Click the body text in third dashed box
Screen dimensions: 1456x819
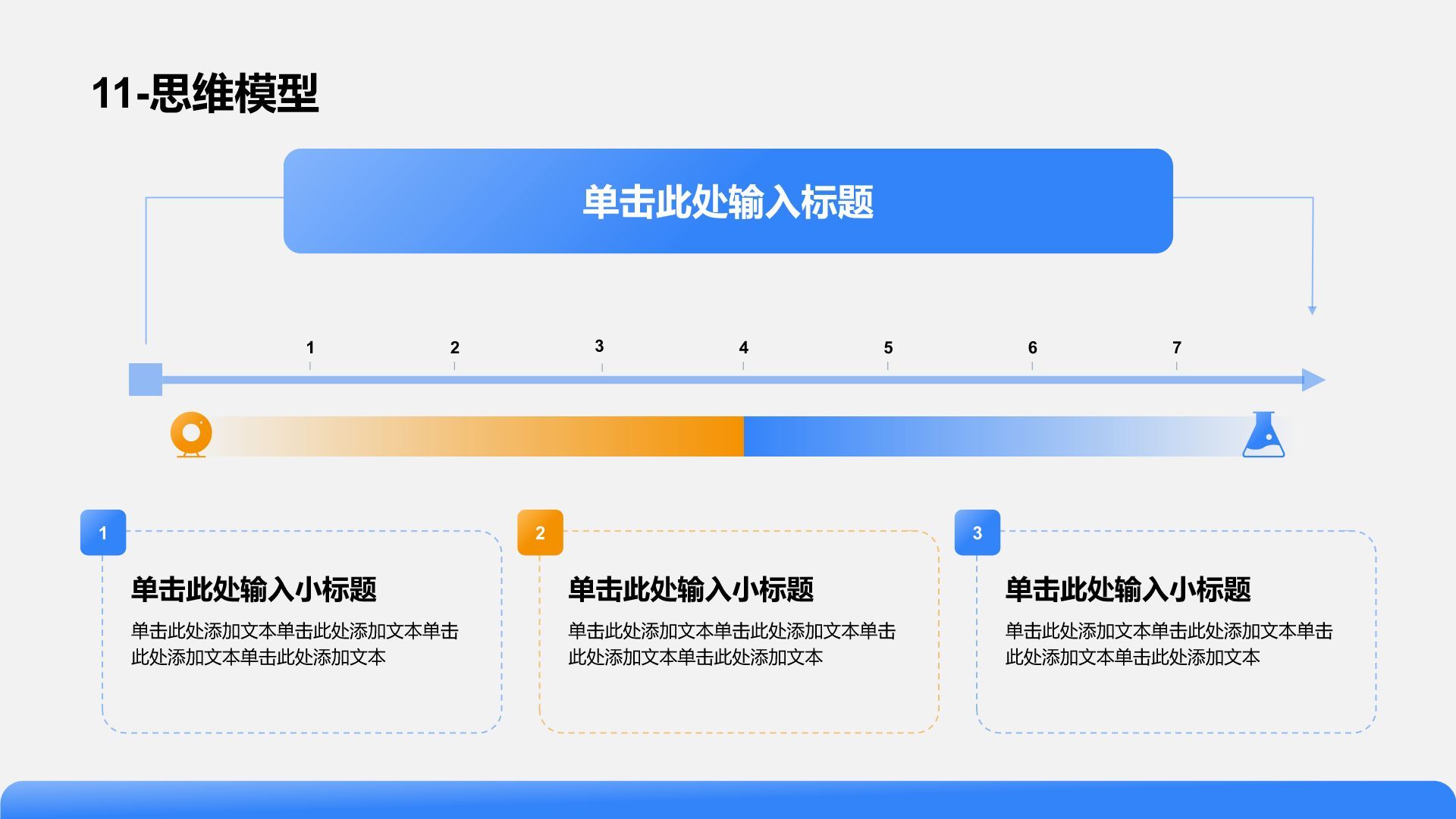(1168, 644)
